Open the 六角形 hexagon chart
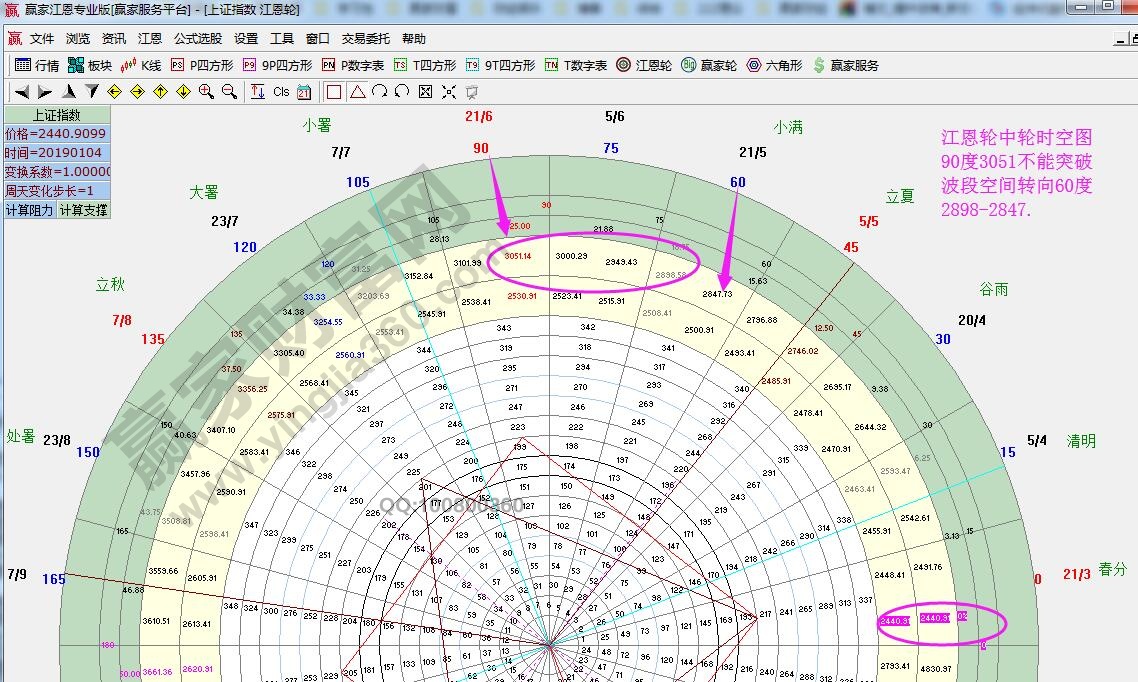Screen dimensions: 1138x682 point(774,65)
